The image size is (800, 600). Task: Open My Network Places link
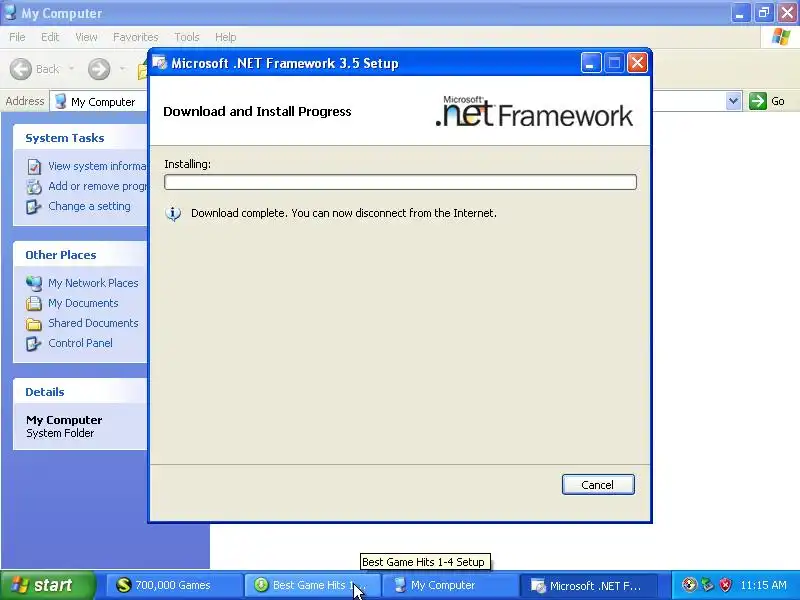point(93,283)
